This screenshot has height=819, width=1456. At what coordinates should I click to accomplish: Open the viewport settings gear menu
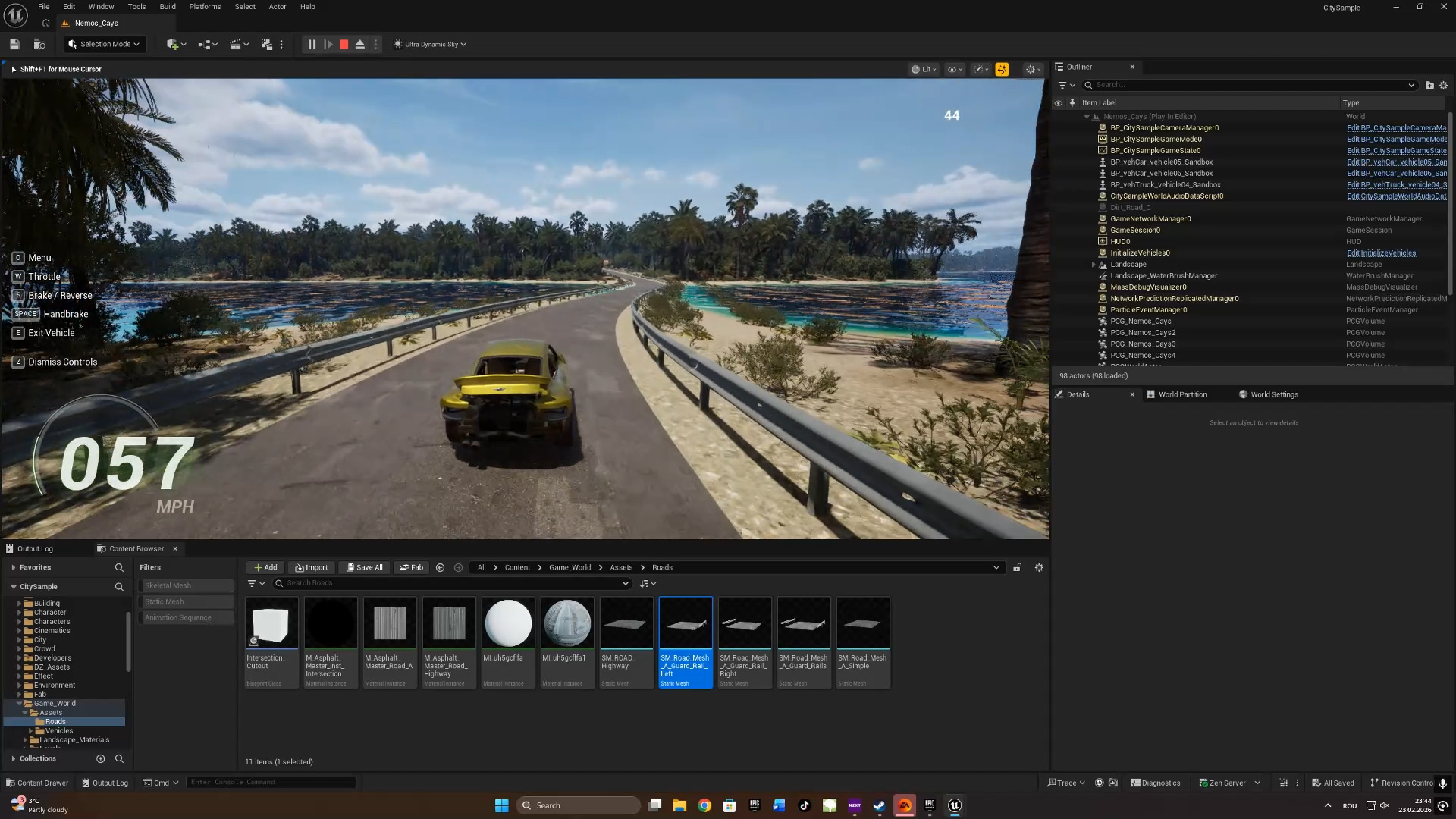(x=1033, y=69)
